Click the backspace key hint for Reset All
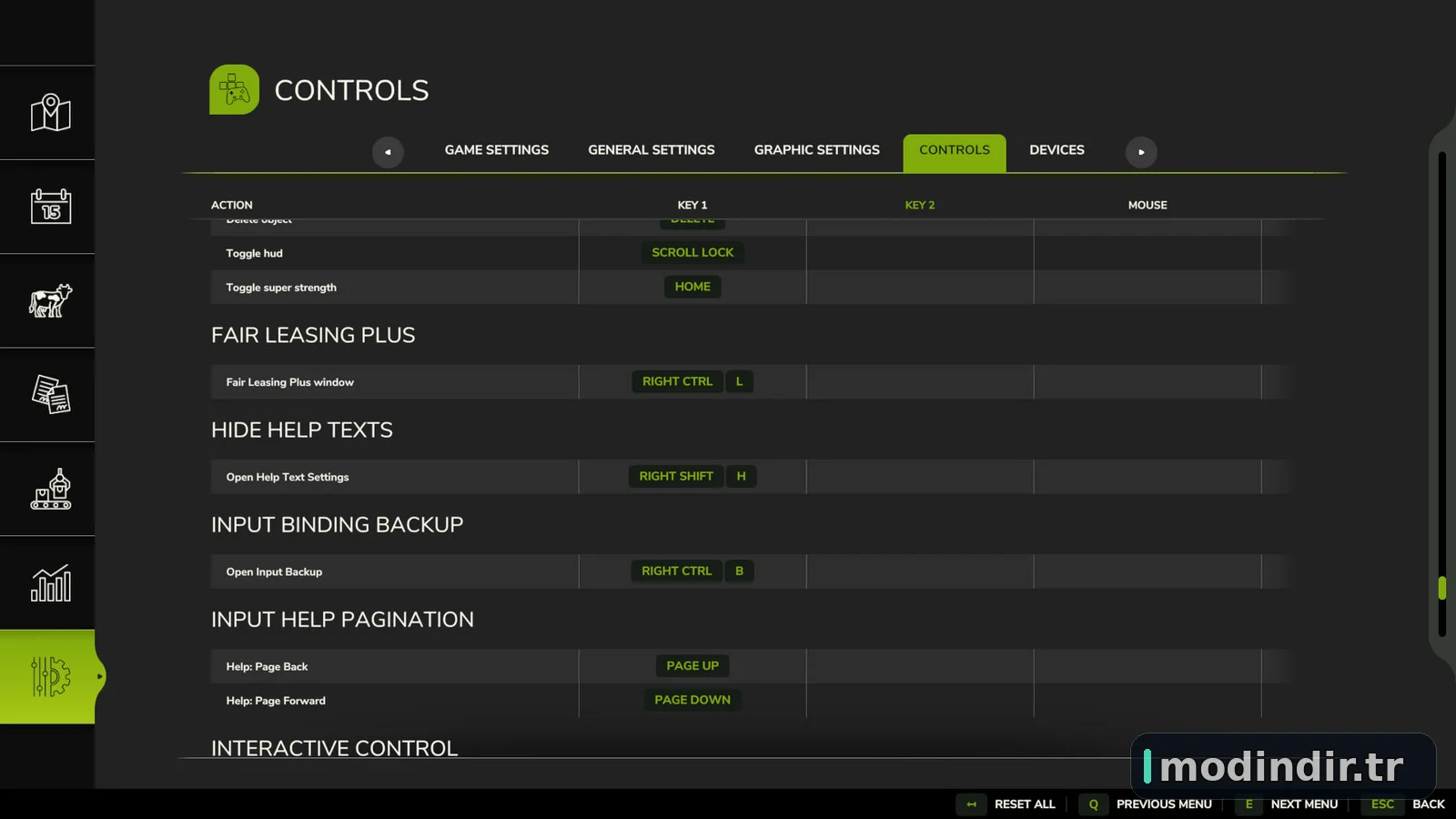 tap(971, 804)
